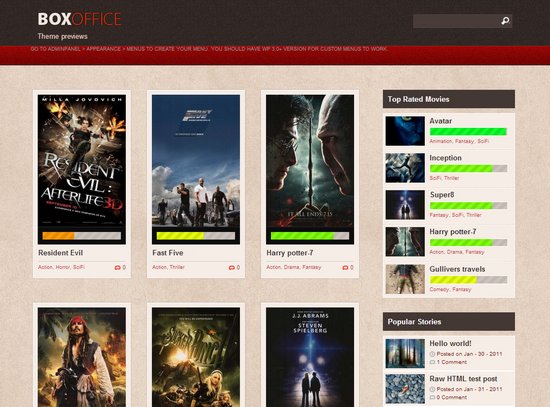Image resolution: width=550 pixels, height=407 pixels.
Task: Click Thriller tag under Fast Five
Action: pos(177,267)
